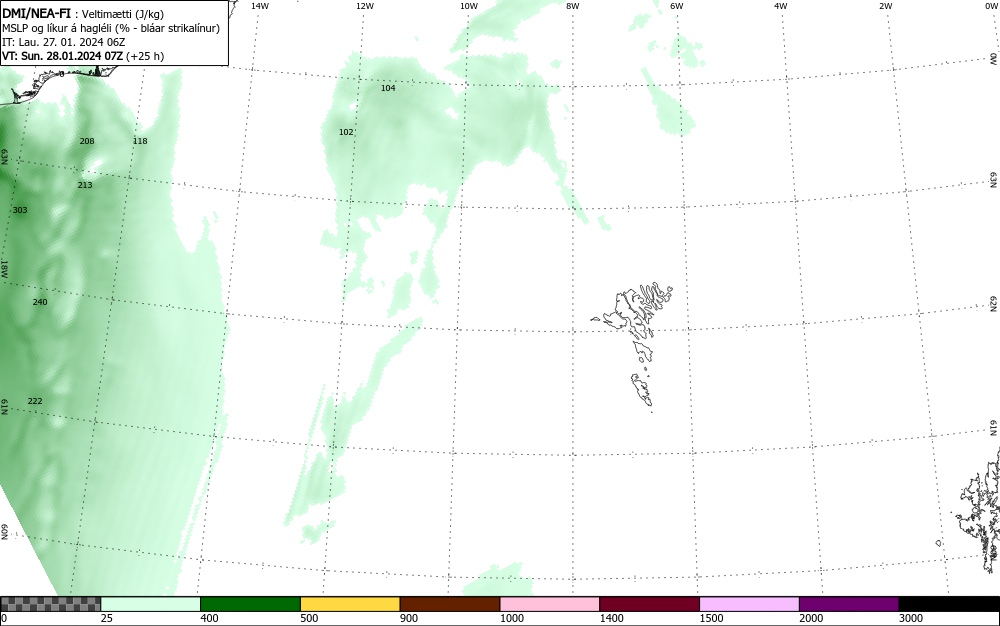Click the value label 208
This screenshot has height=626, width=1000.
tap(87, 141)
